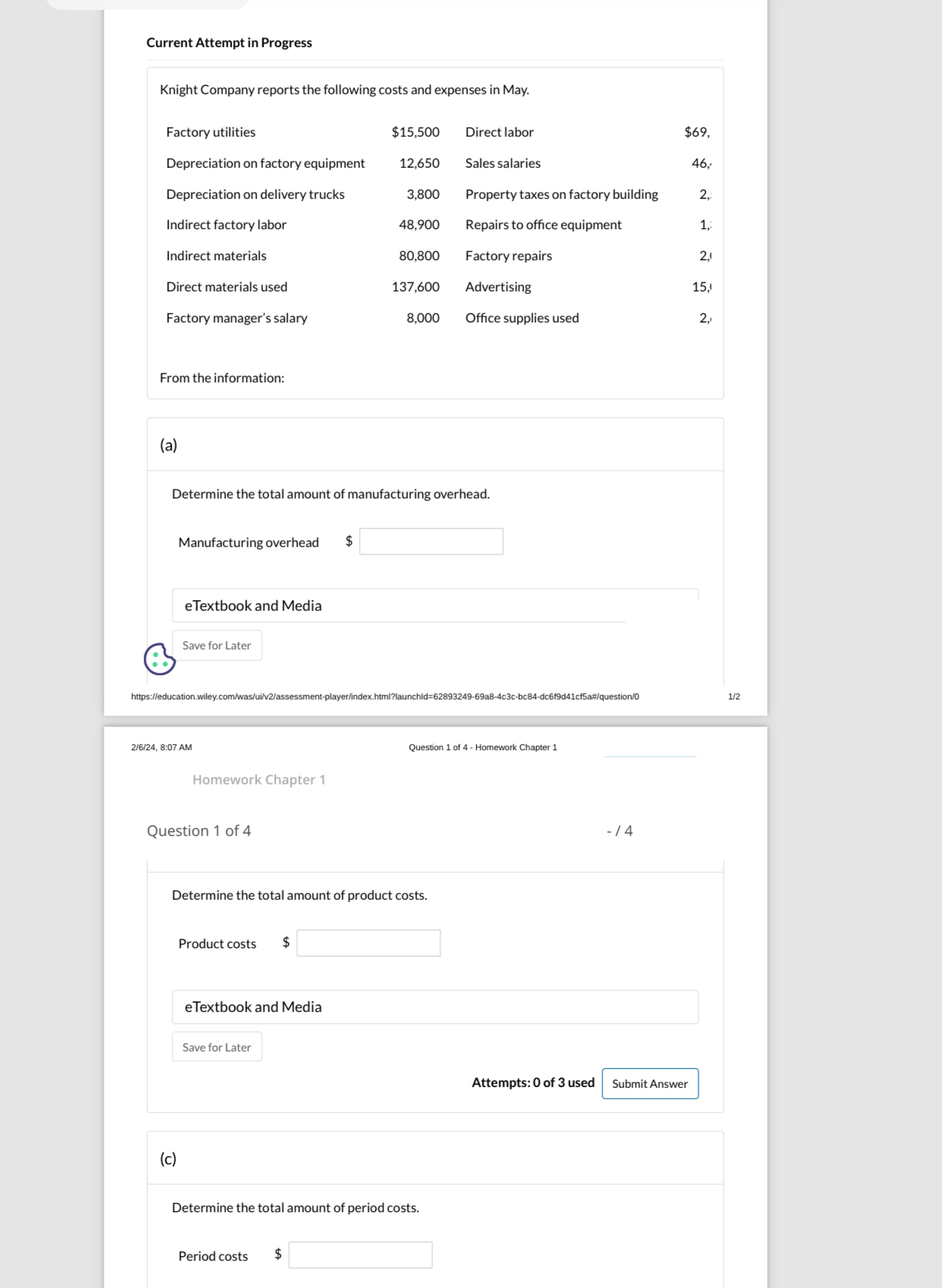Select the 12,650 amount
Viewport: 942px width, 1288px height.
click(419, 163)
